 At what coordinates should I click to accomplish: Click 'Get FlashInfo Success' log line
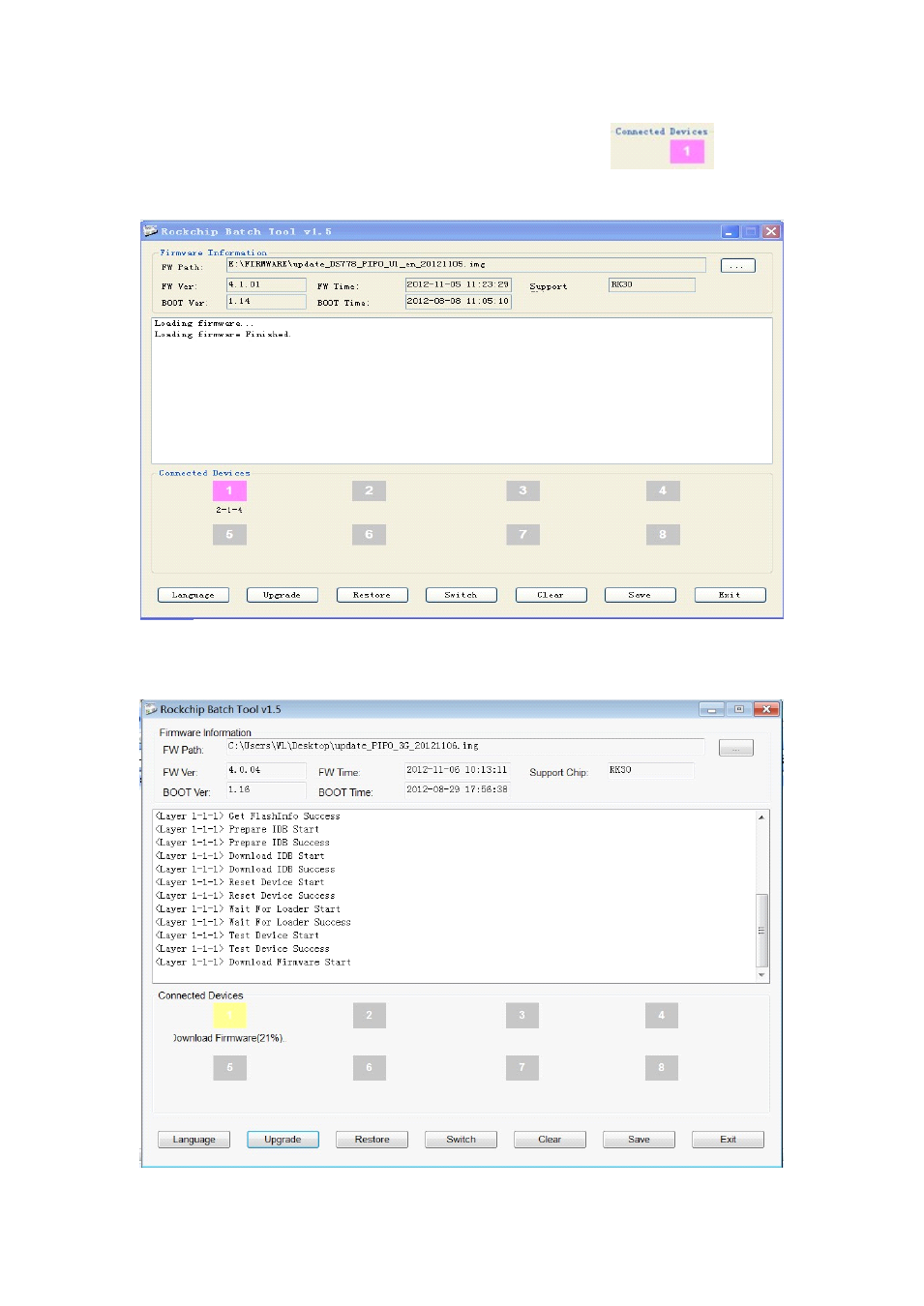tap(248, 816)
